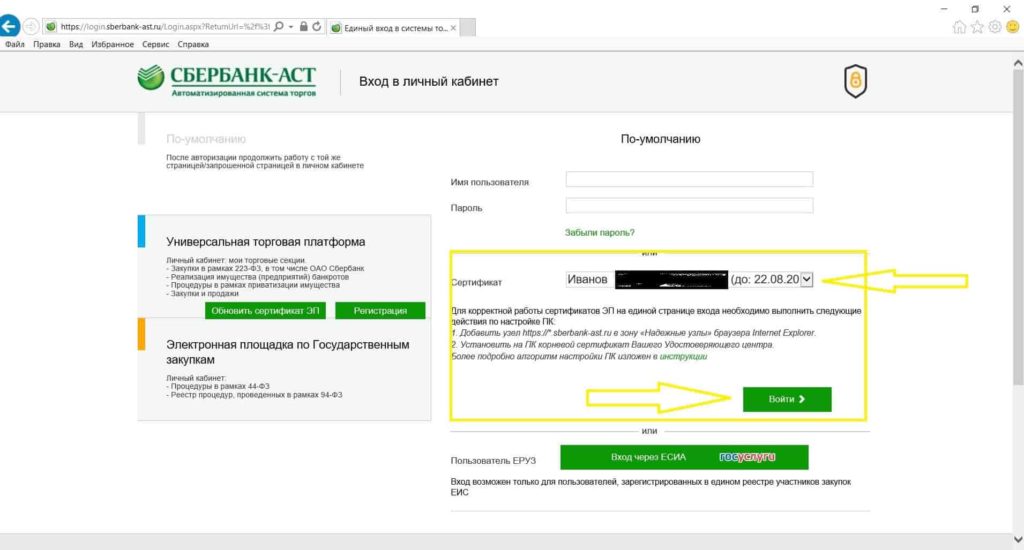Click the 'Сертификат' field label
The height and width of the screenshot is (550, 1024).
476,282
